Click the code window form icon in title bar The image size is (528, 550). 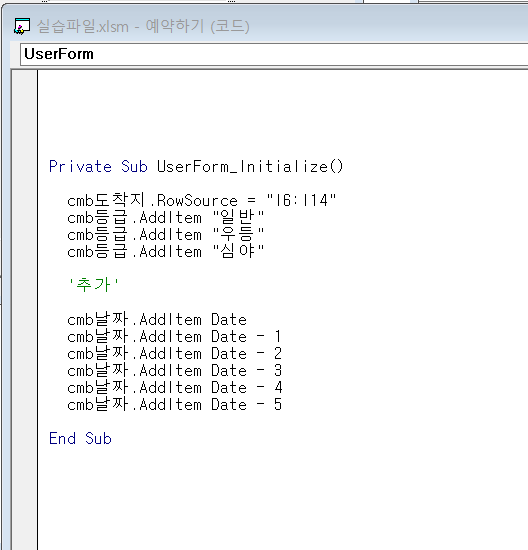point(22,26)
